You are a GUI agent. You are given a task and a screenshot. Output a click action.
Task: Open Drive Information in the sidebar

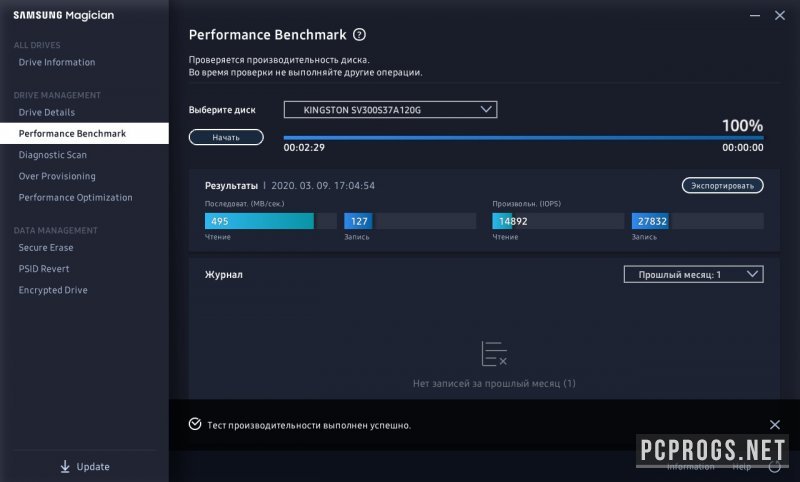(x=57, y=62)
